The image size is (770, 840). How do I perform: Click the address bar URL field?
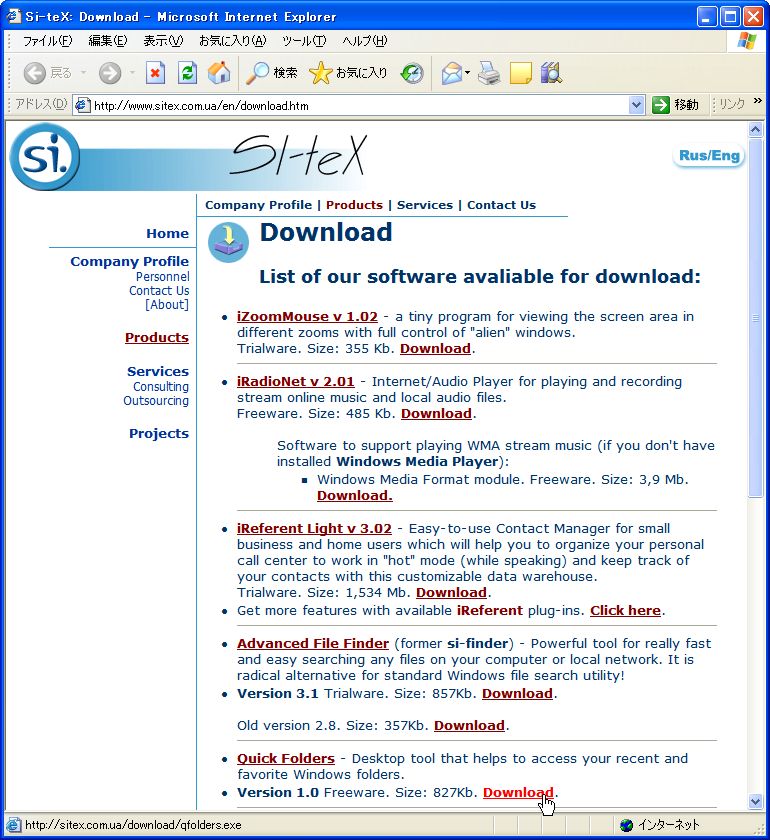click(359, 106)
